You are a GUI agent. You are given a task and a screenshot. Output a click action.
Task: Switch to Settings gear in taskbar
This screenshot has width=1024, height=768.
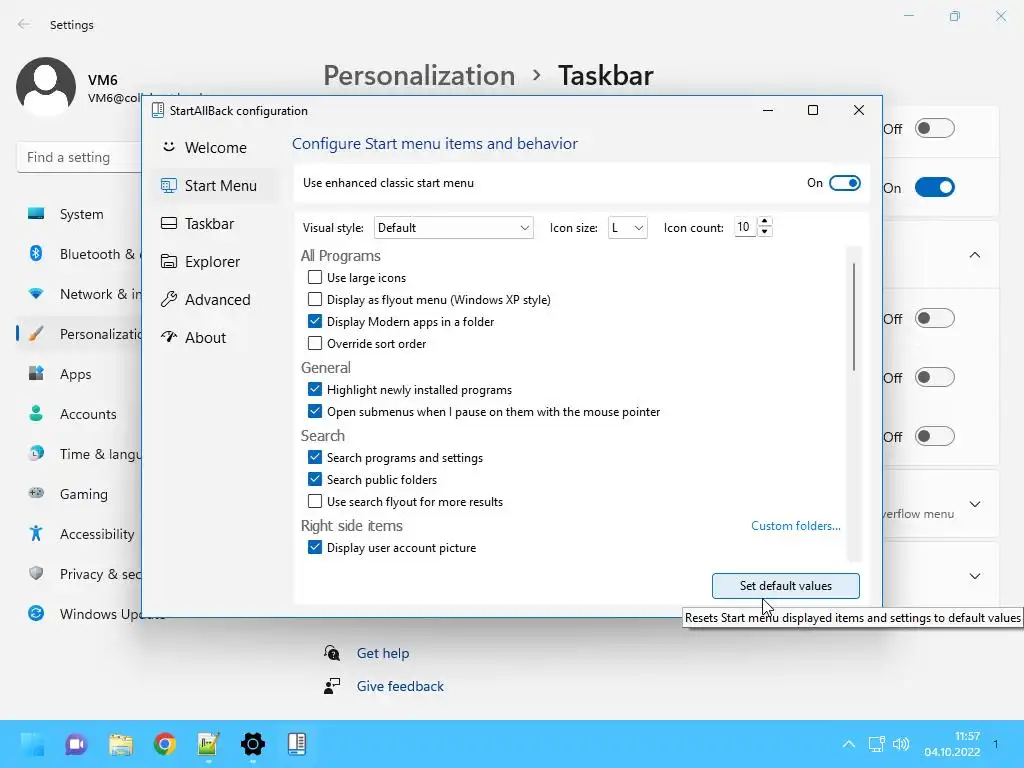point(253,744)
